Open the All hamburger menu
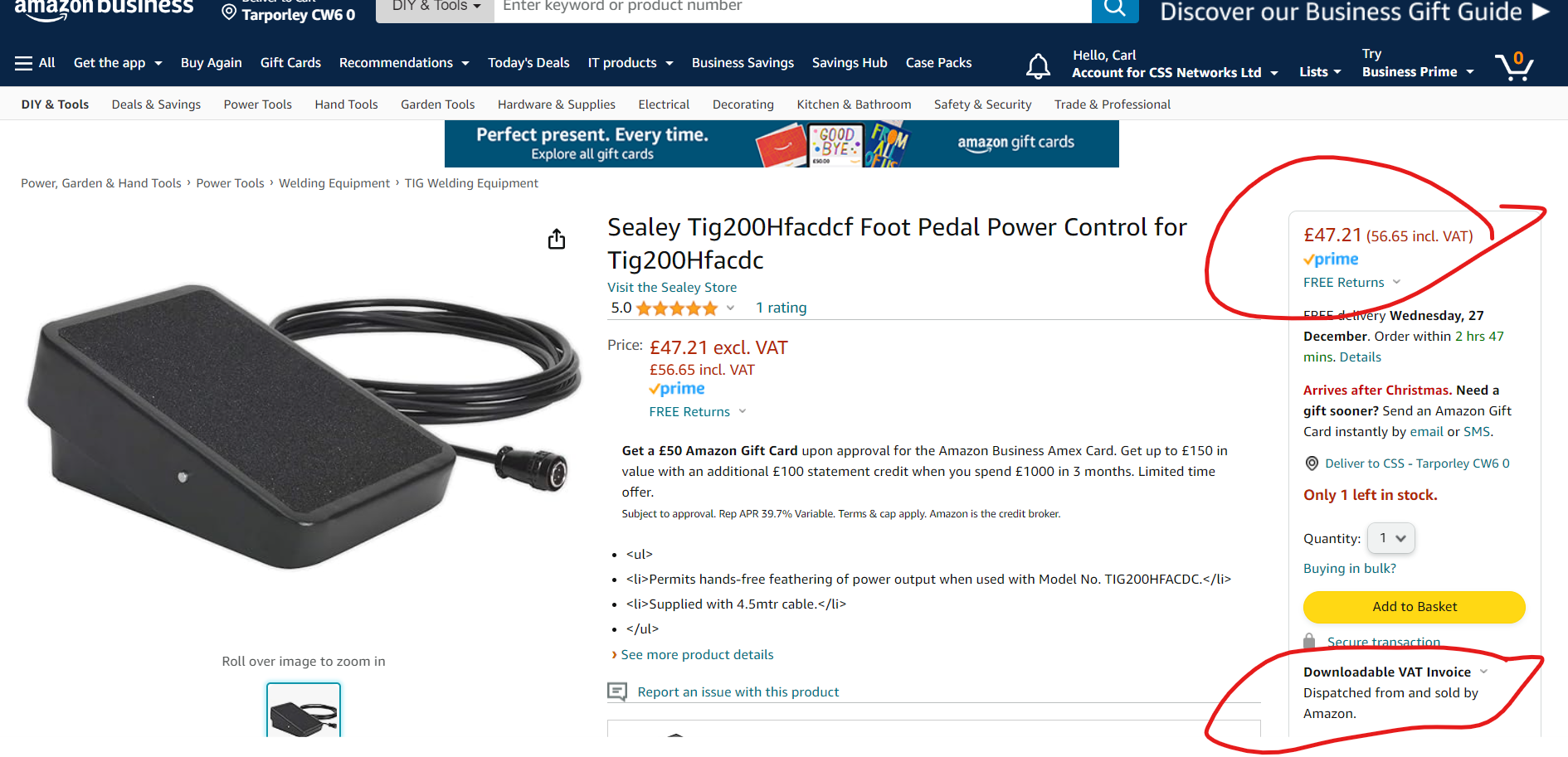This screenshot has height=757, width=1568. (x=35, y=63)
